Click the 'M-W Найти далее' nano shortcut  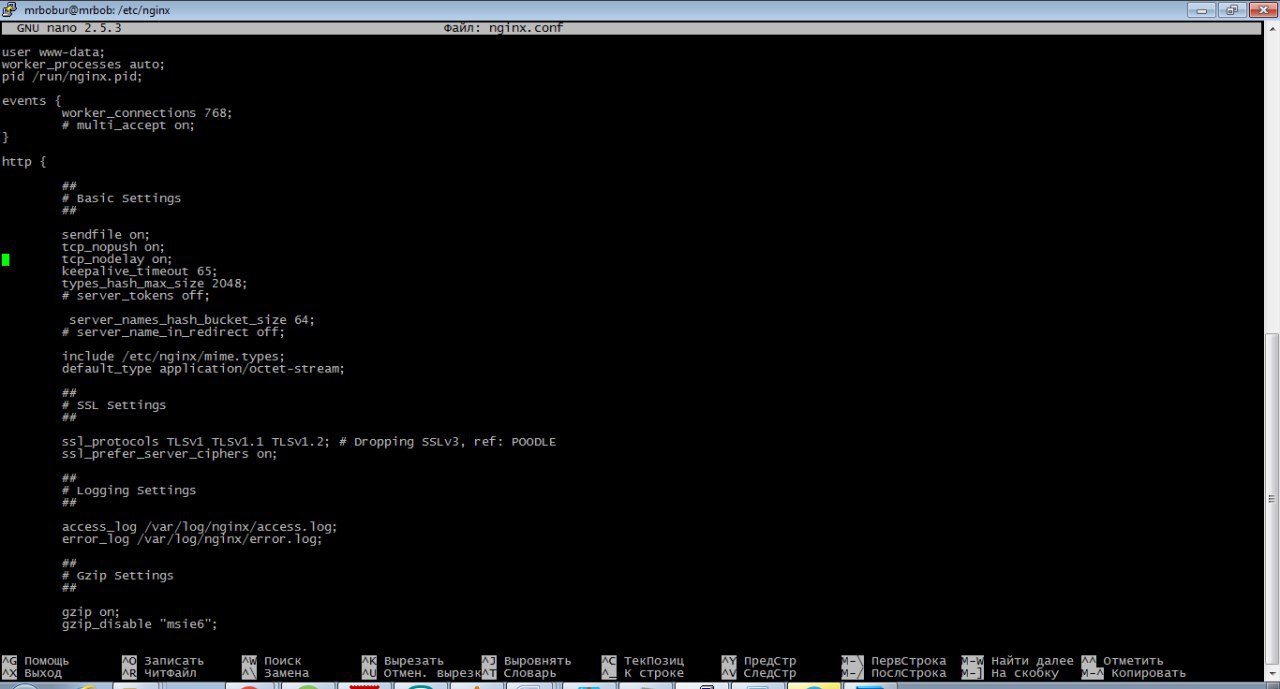[x=1018, y=660]
